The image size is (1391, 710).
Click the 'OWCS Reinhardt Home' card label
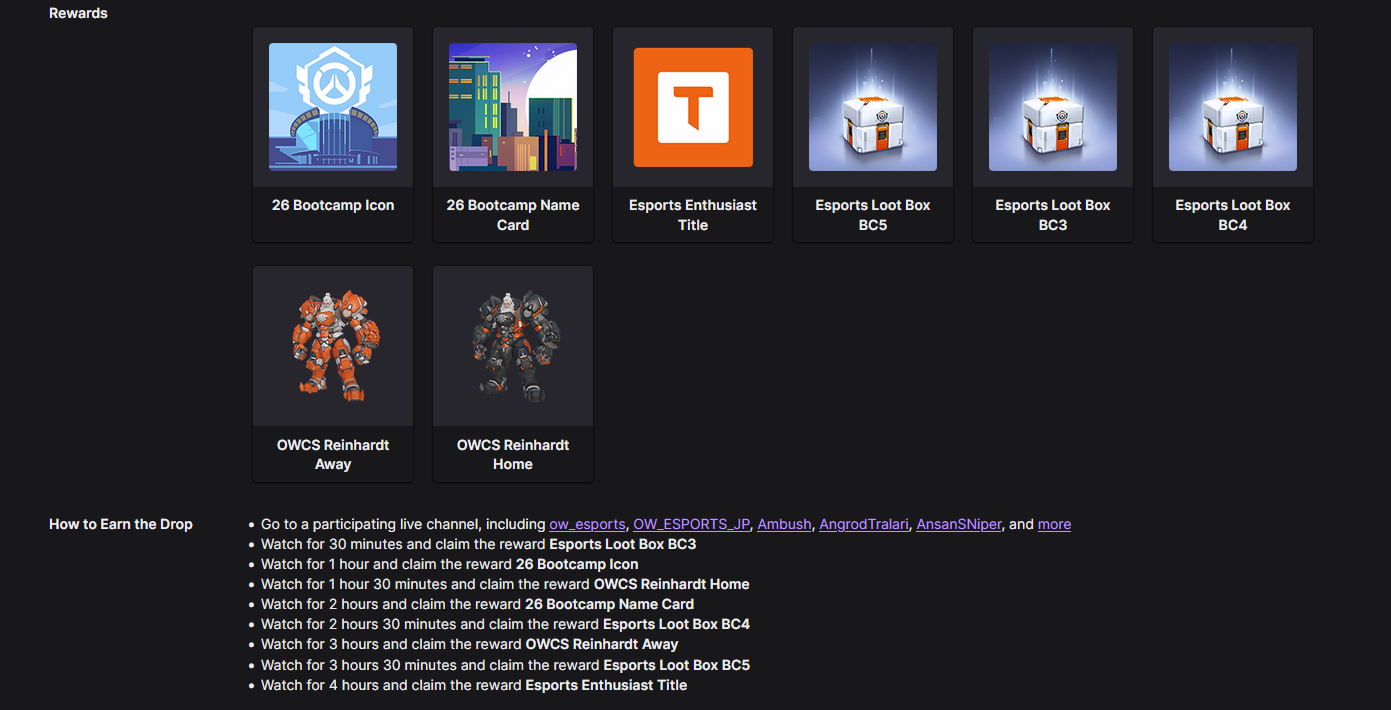point(513,454)
